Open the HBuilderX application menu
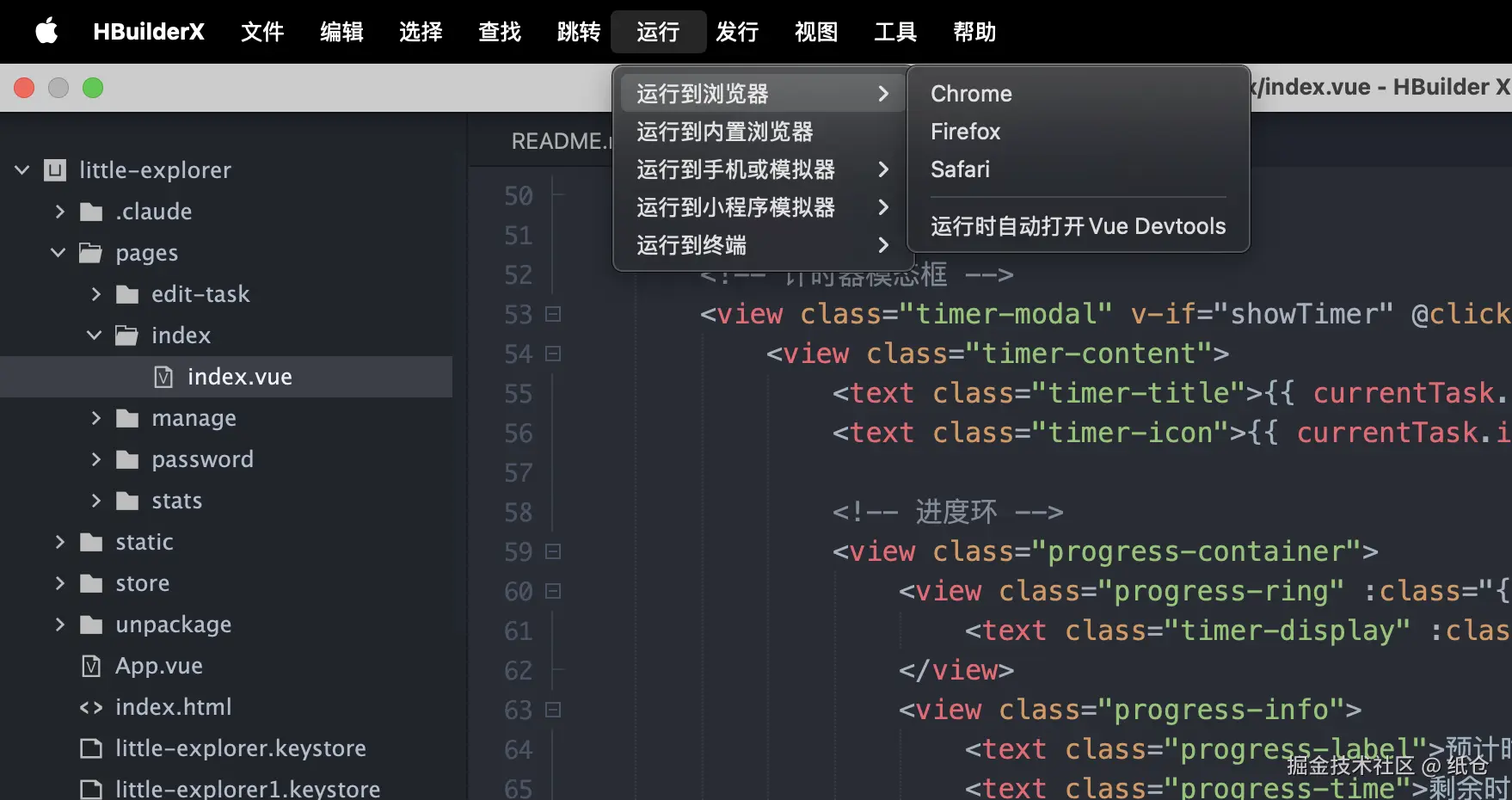The height and width of the screenshot is (800, 1512). tap(149, 32)
